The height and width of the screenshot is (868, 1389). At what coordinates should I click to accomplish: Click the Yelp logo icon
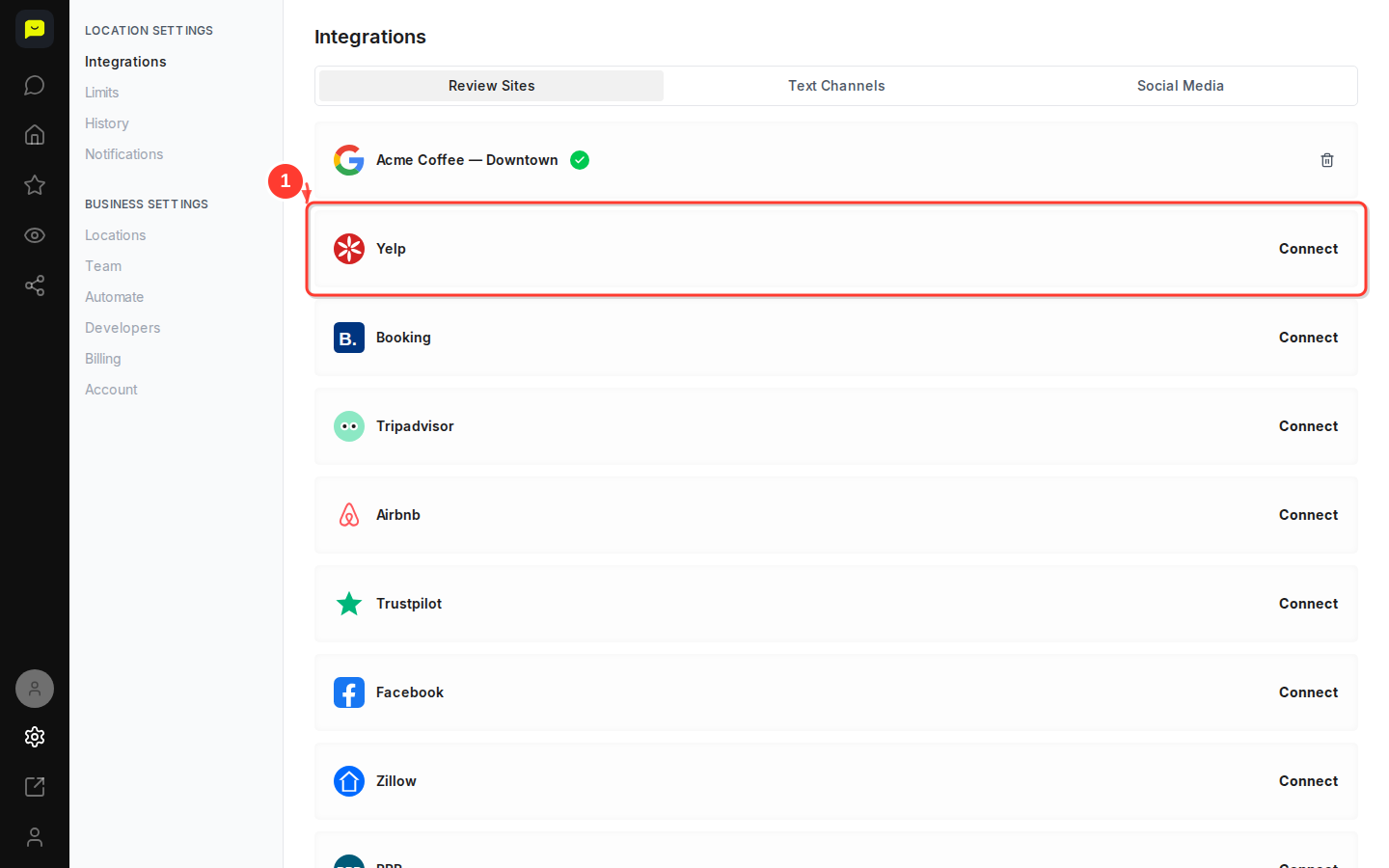tap(349, 249)
